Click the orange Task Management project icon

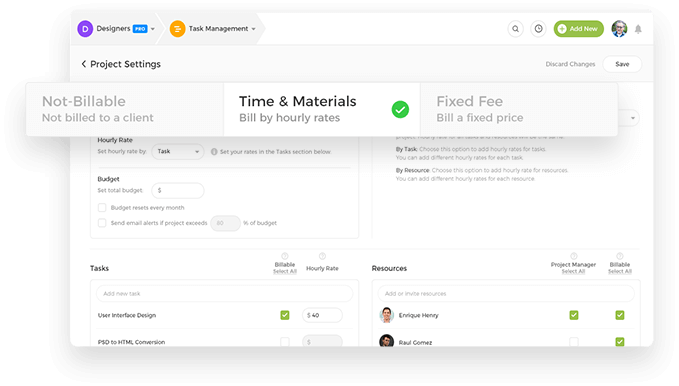(177, 29)
